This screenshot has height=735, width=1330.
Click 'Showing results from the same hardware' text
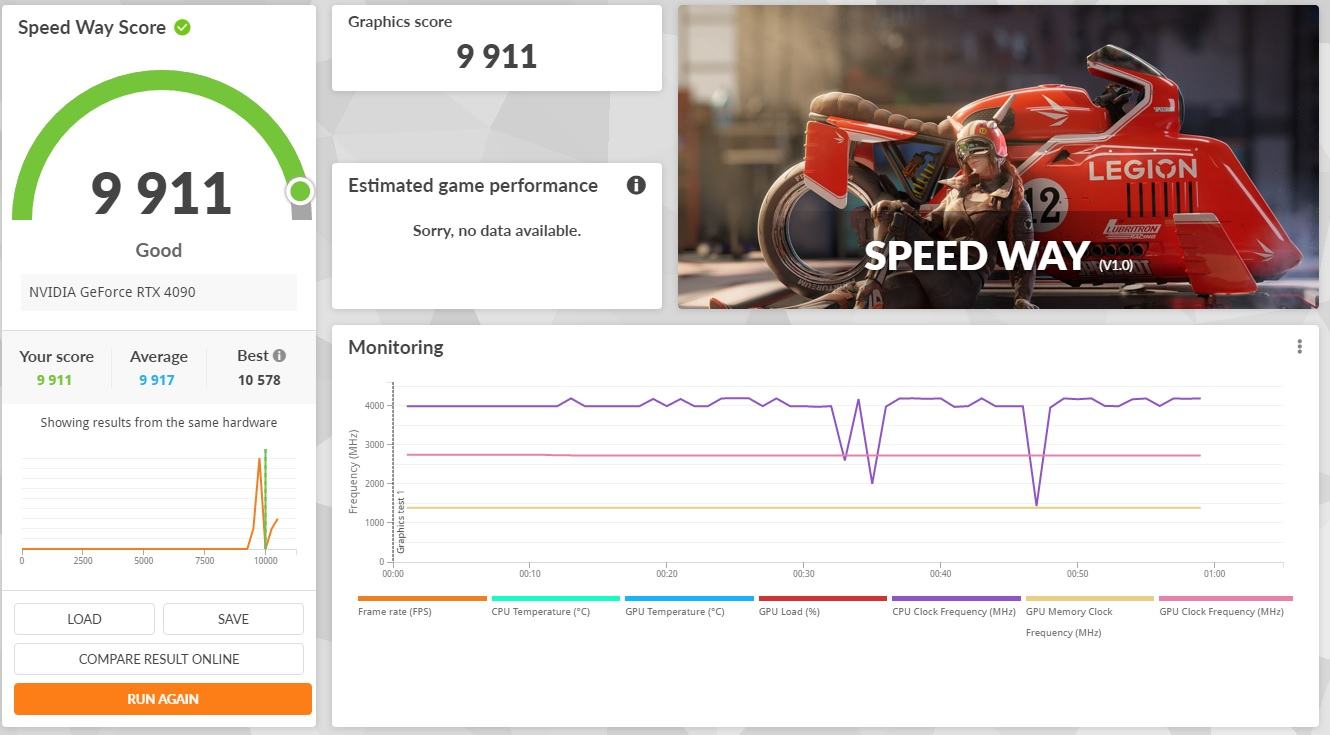point(159,422)
